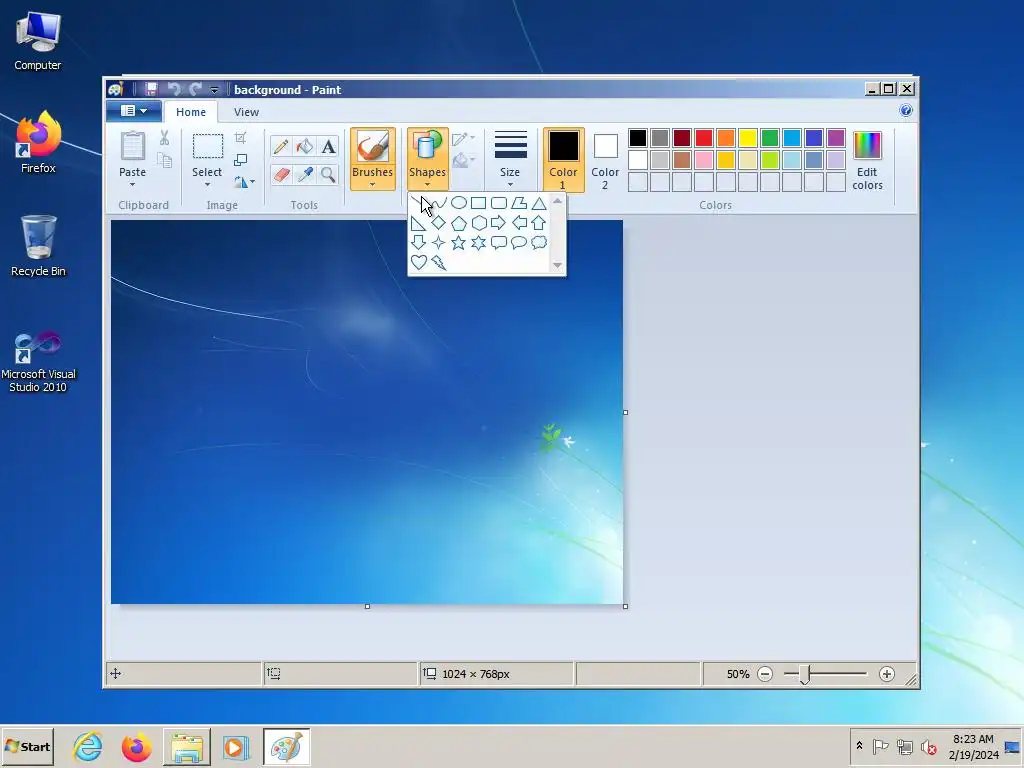Select the Pencil tool
1024x768 pixels.
281,146
